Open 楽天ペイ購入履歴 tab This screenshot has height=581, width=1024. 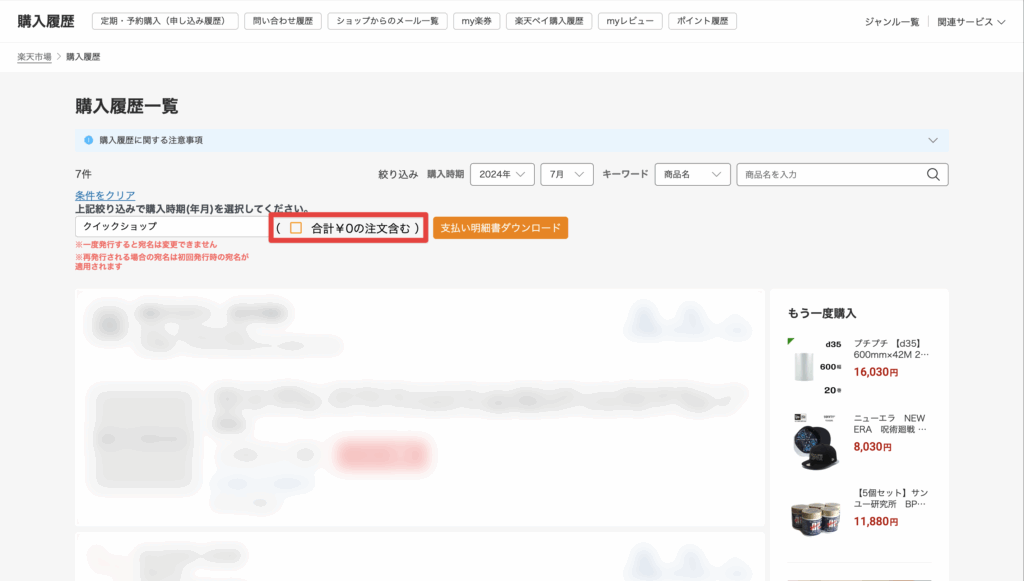[549, 21]
